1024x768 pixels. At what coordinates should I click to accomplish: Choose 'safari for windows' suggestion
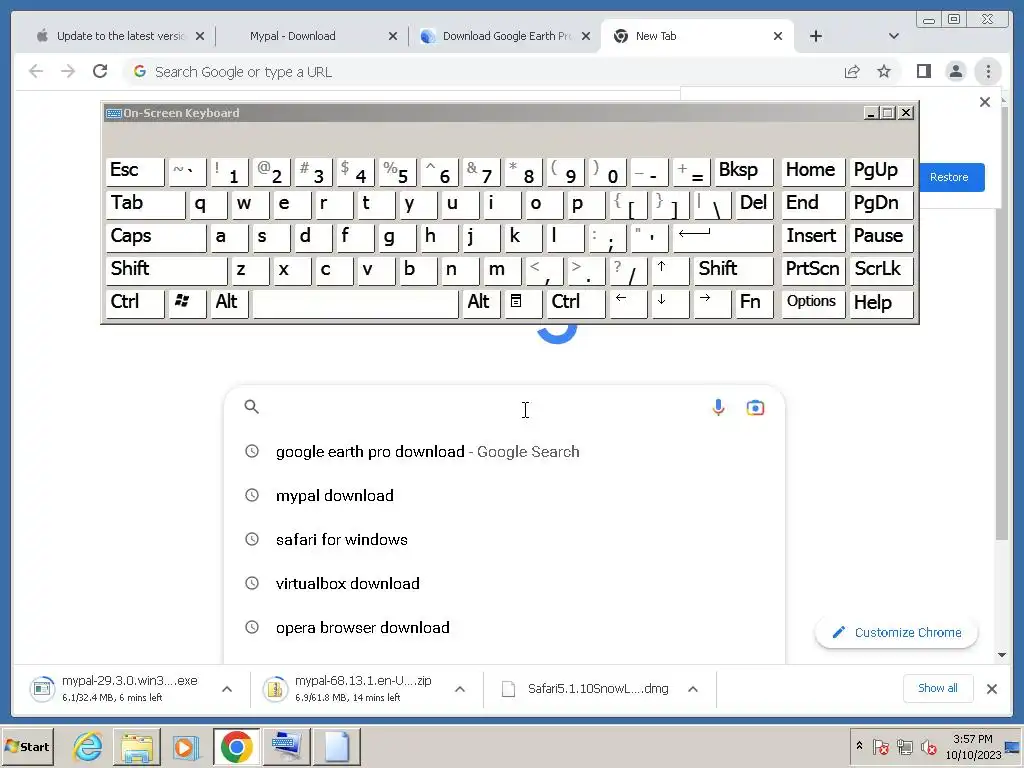point(504,539)
